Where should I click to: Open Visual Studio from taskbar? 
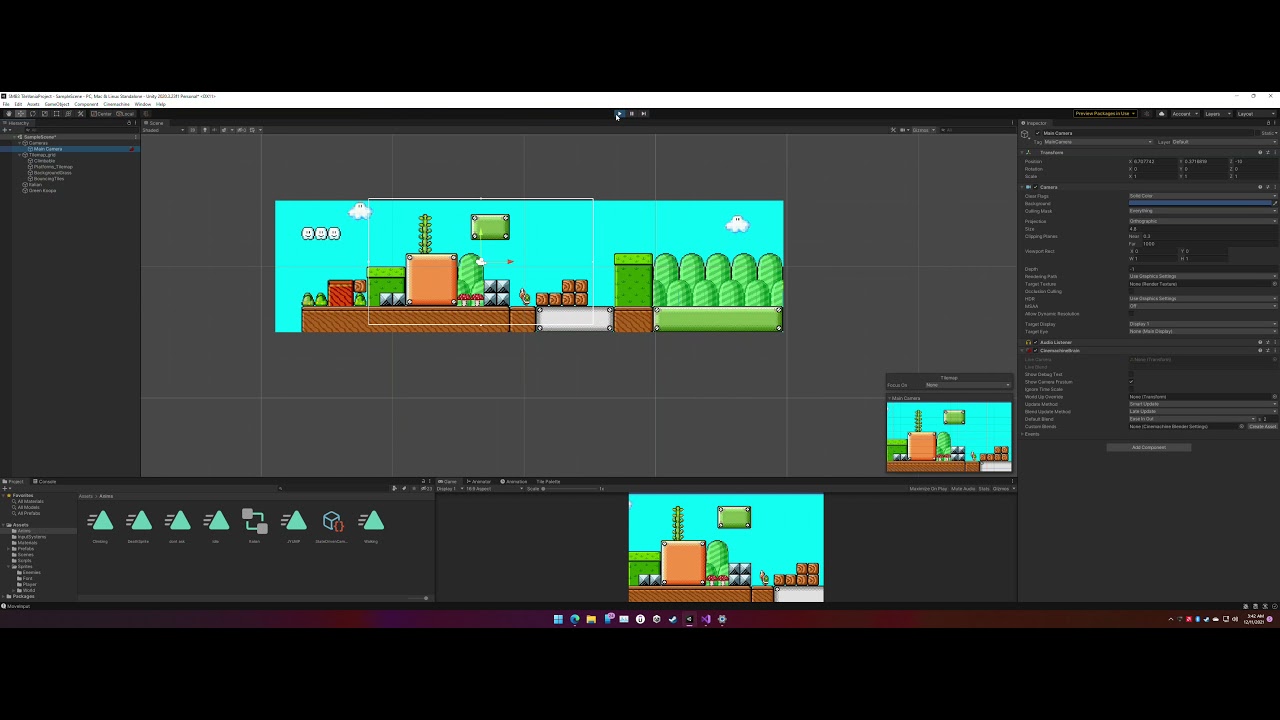[705, 619]
